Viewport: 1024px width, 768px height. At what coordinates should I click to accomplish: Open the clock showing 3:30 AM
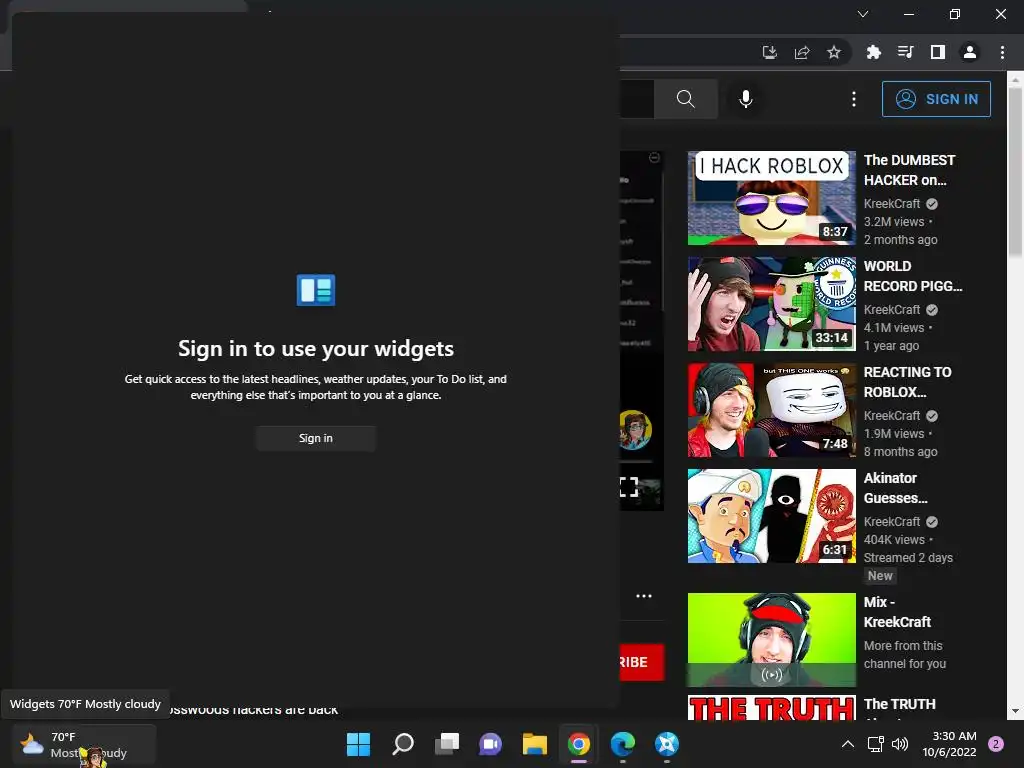(950, 744)
